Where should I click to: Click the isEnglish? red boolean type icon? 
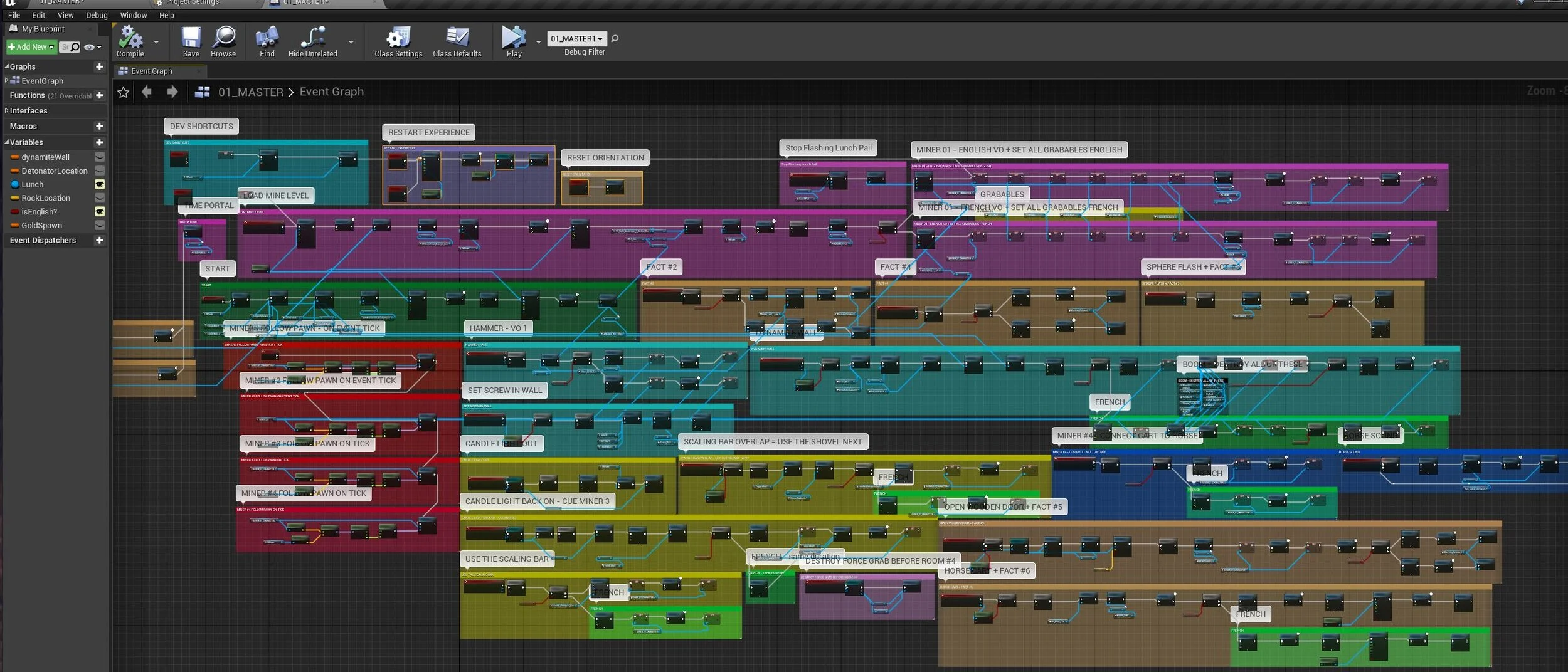click(x=15, y=212)
